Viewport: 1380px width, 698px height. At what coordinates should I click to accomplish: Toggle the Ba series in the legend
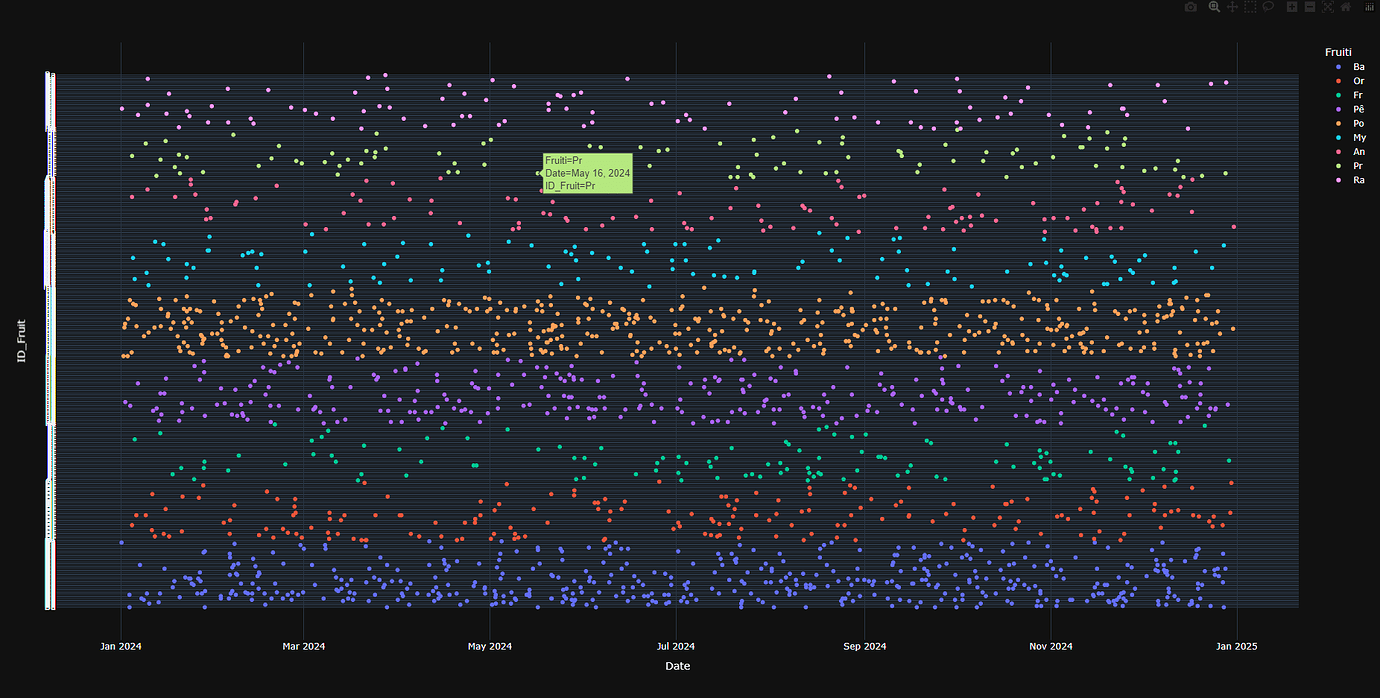coord(1359,67)
